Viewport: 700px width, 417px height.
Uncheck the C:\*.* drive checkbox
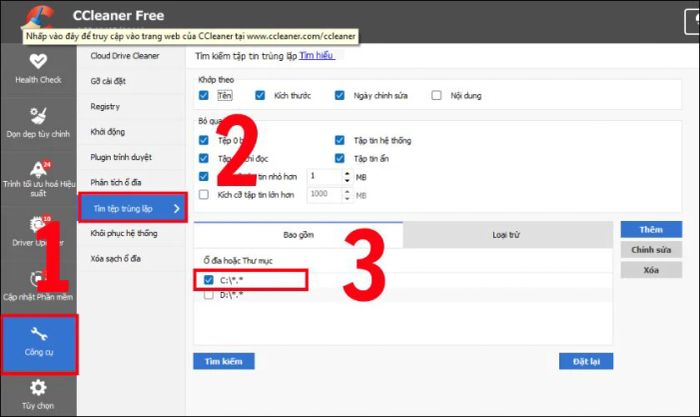tap(208, 280)
